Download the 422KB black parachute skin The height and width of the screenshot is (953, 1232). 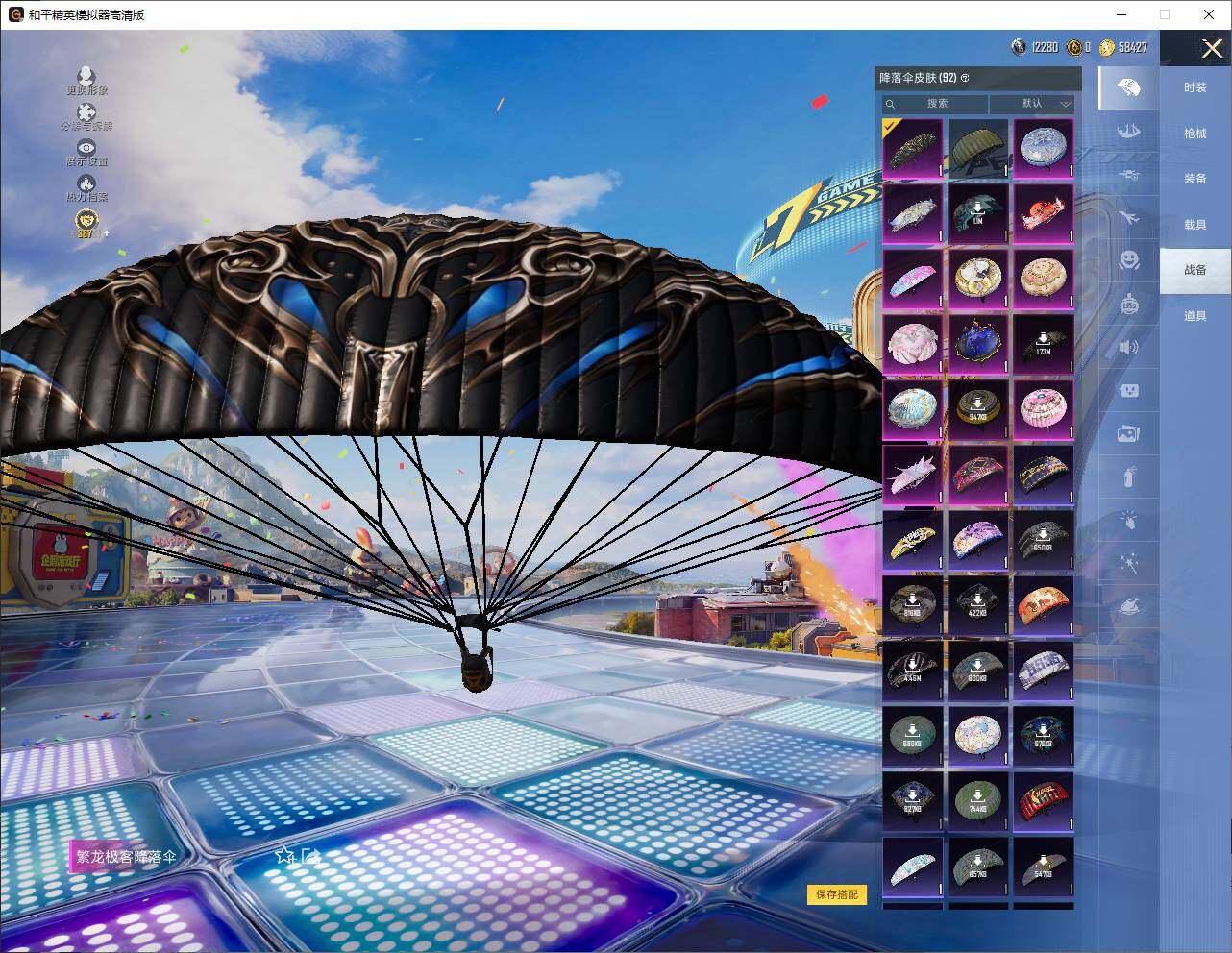point(978,605)
